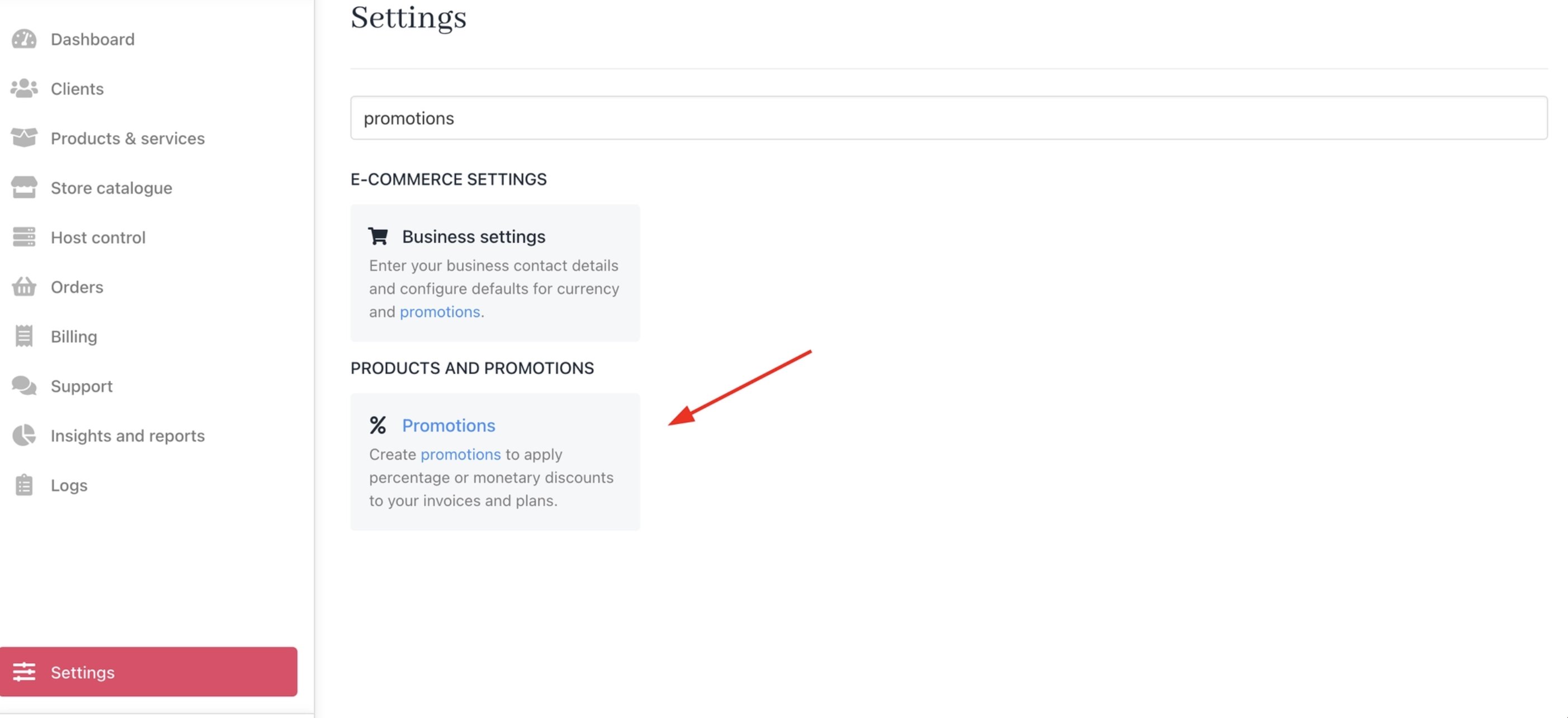Viewport: 1568px width, 718px height.
Task: Click the Store catalogue shop icon
Action: [25, 187]
